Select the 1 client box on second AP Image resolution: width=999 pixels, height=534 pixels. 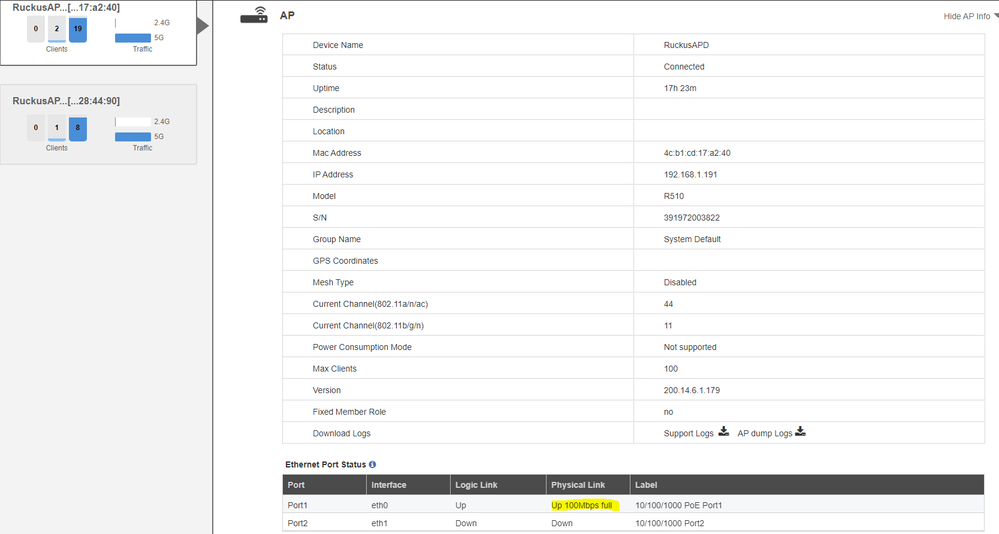(57, 129)
